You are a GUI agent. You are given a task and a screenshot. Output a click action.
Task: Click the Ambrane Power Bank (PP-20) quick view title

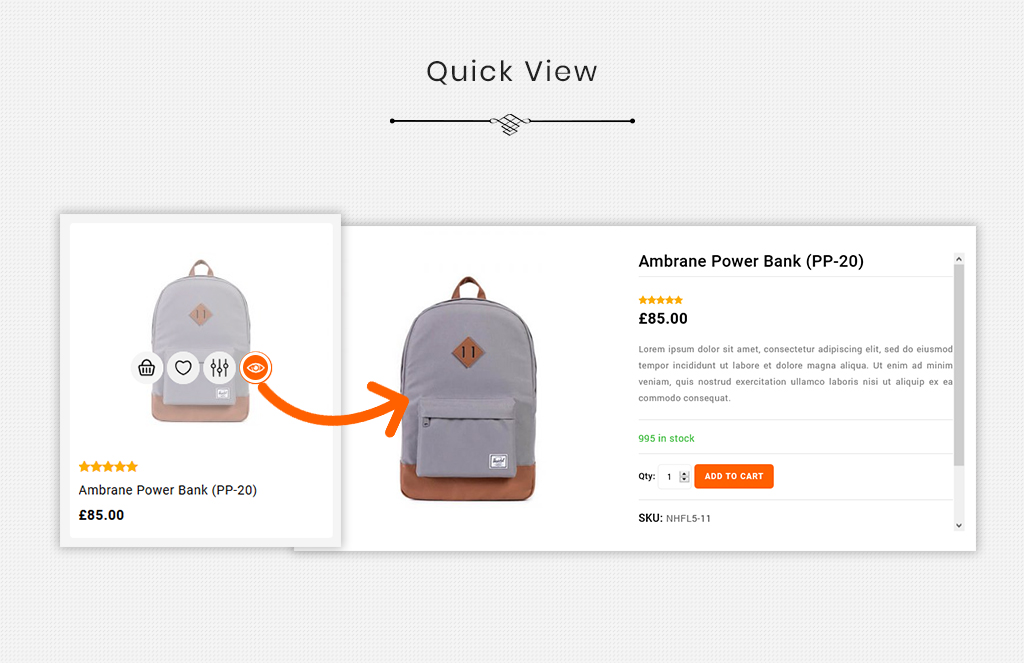(x=751, y=261)
